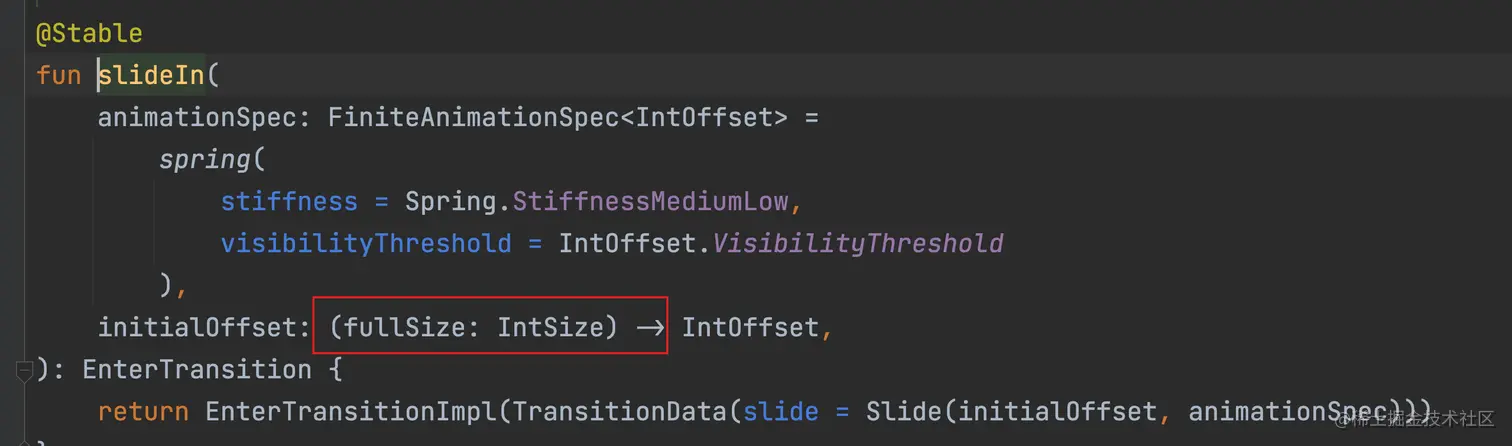Place cursor on the return keyword
Viewport: 1512px width, 446px height.
[x=143, y=412]
